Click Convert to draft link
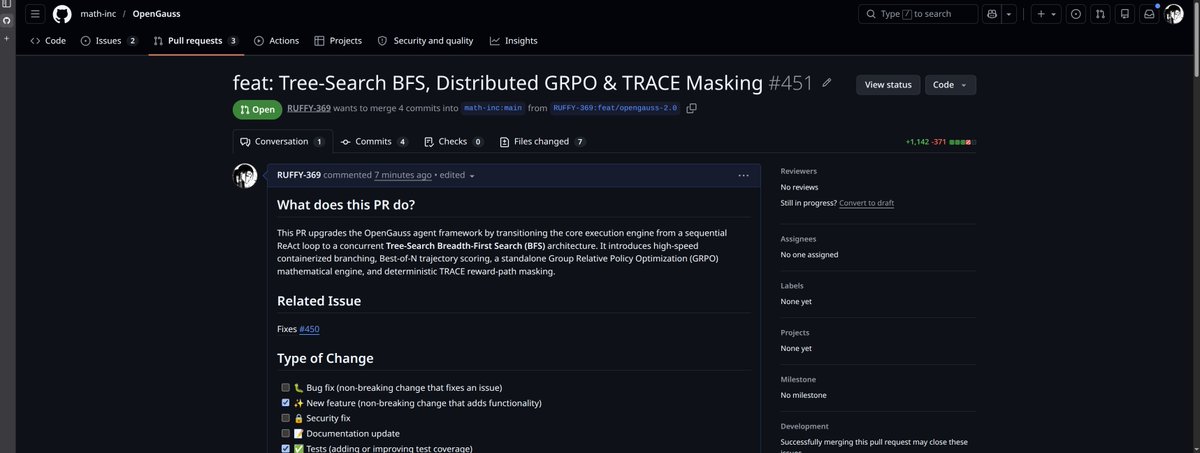Screen dimensions: 1200x453 866,203
